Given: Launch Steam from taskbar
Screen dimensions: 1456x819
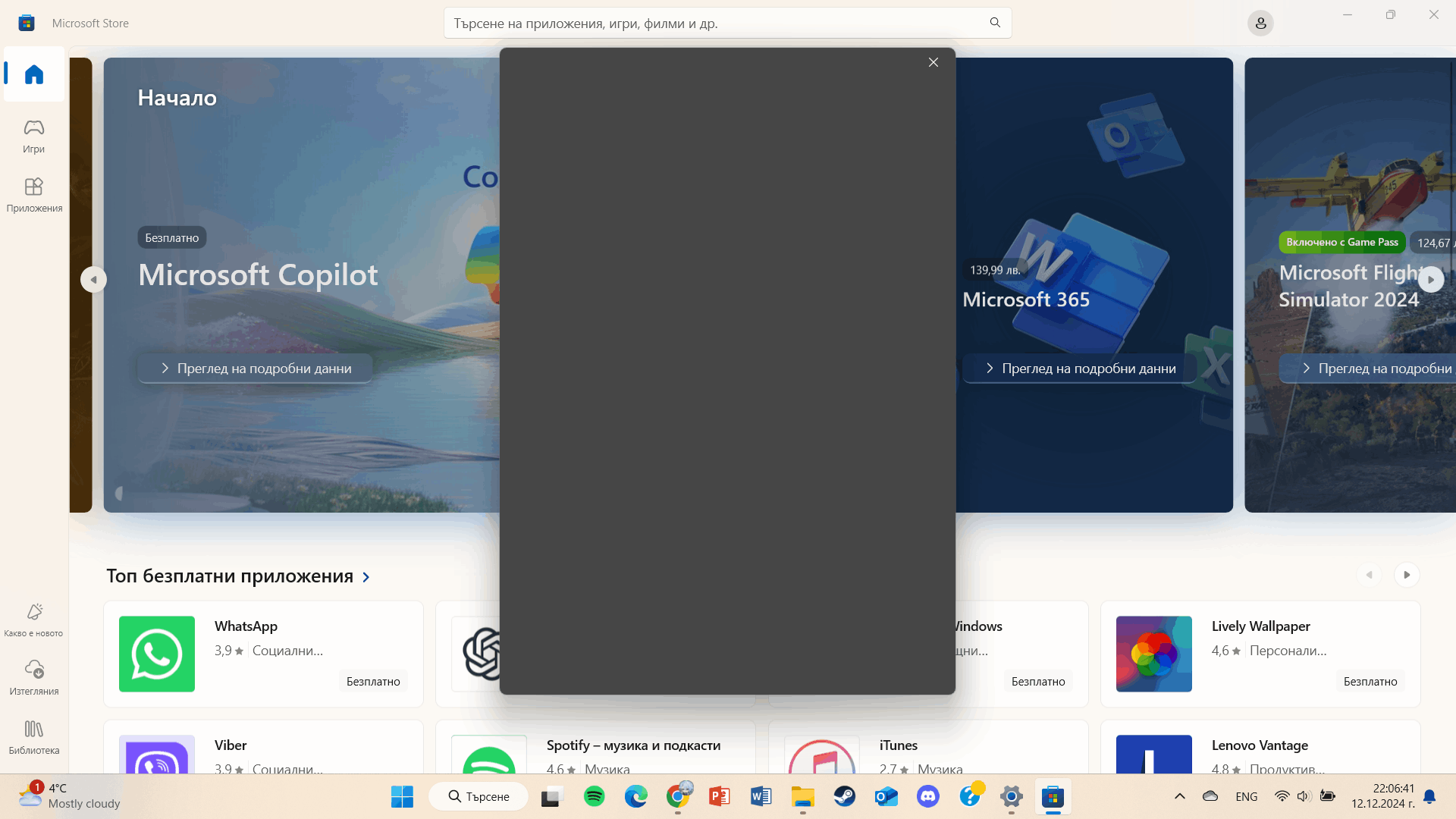Looking at the screenshot, I should 845,796.
